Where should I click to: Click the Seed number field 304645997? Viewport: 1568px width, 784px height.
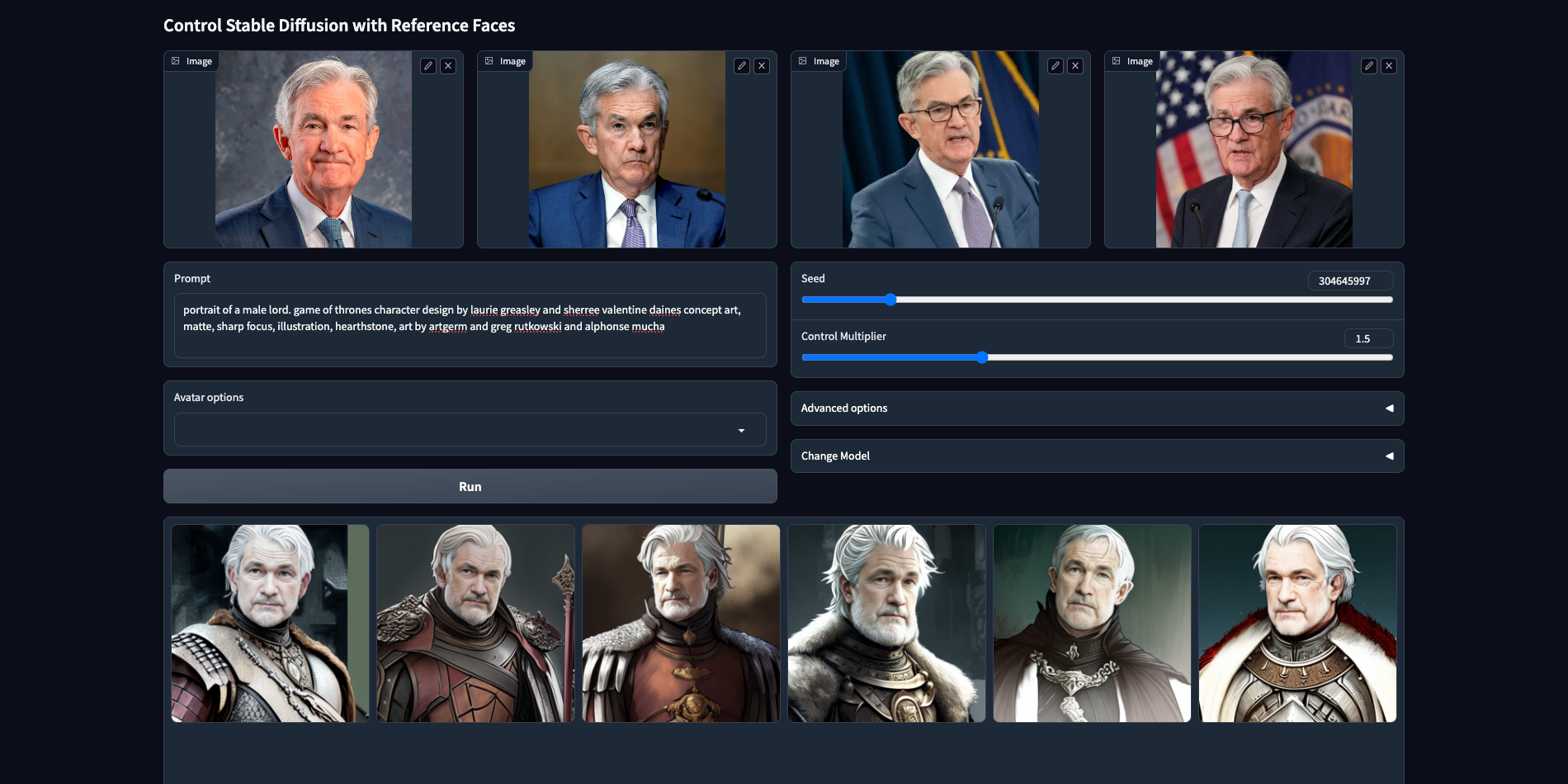1351,281
